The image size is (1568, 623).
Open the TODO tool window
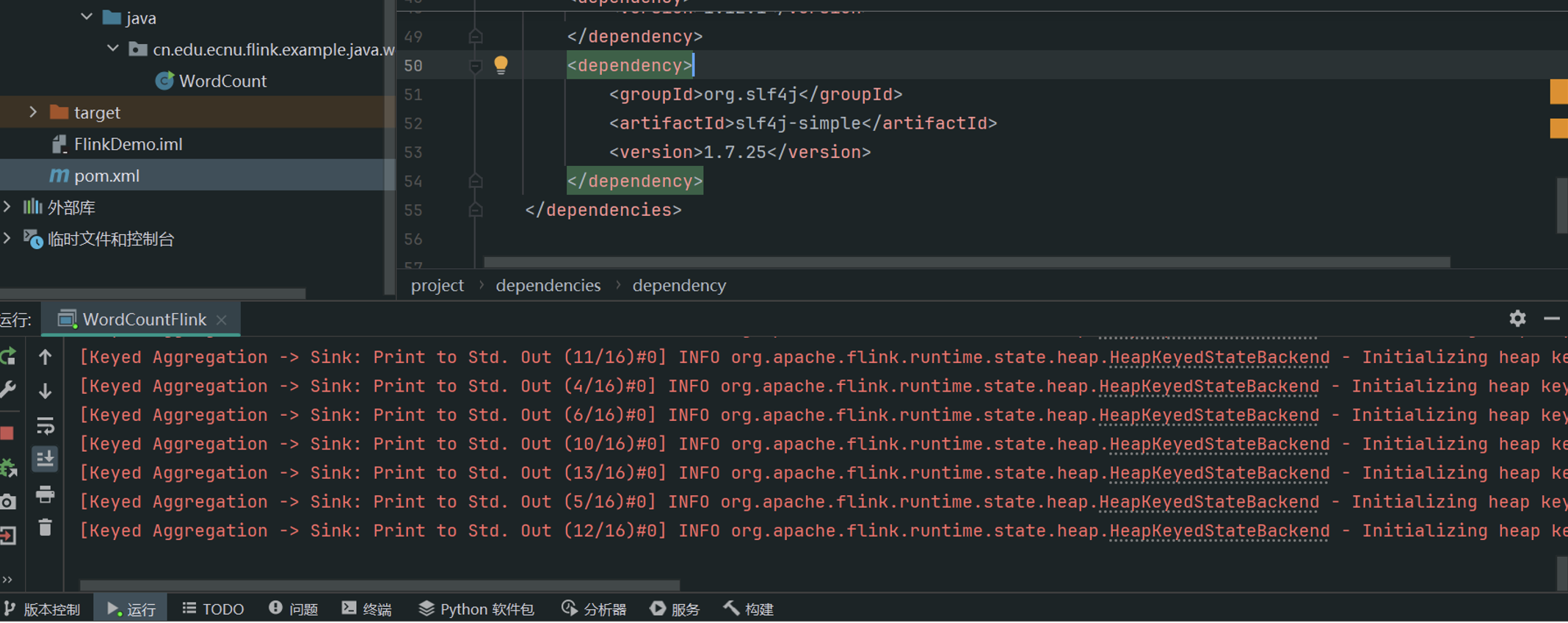[214, 609]
